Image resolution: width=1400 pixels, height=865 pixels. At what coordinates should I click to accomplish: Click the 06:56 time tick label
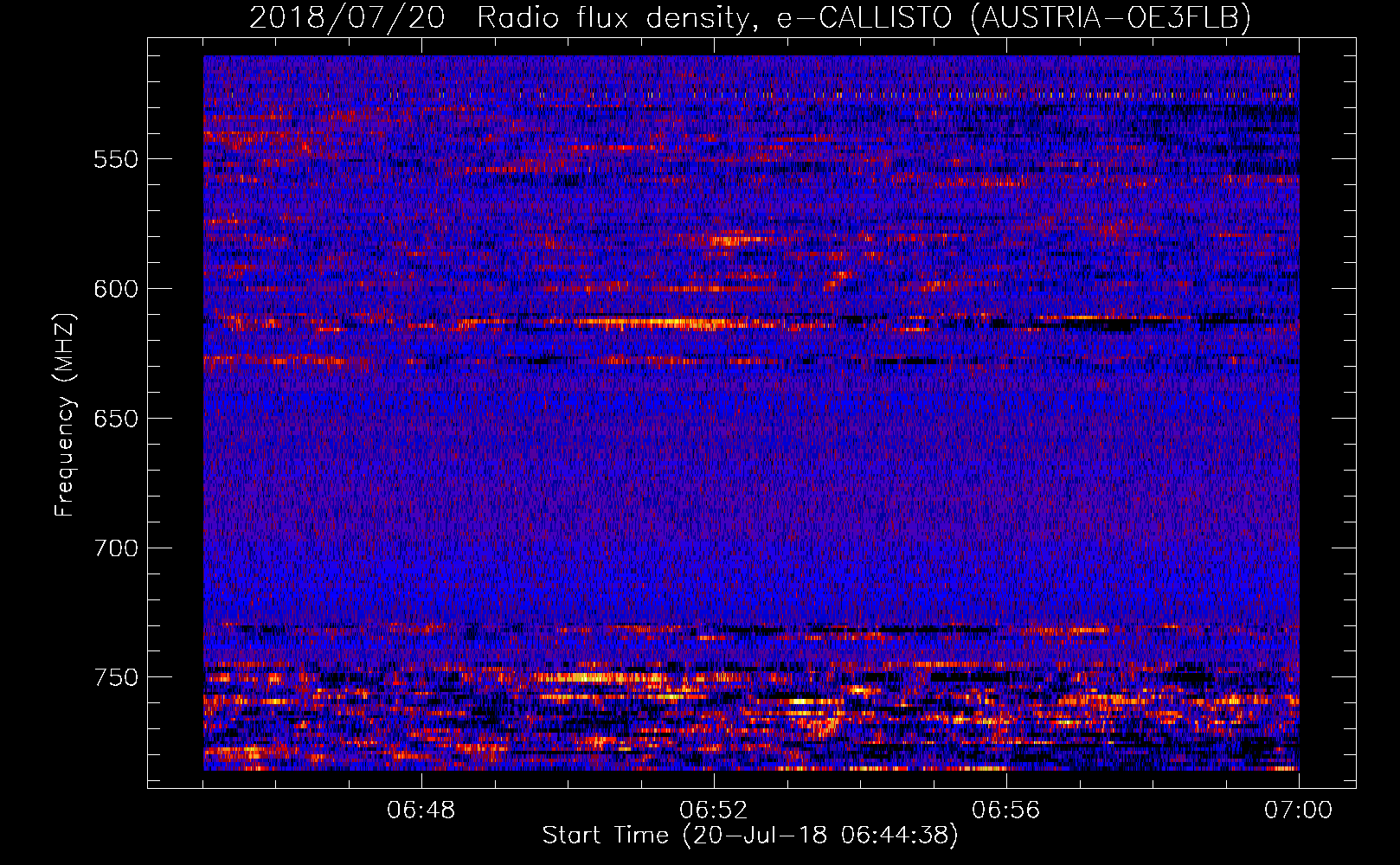tap(1006, 811)
